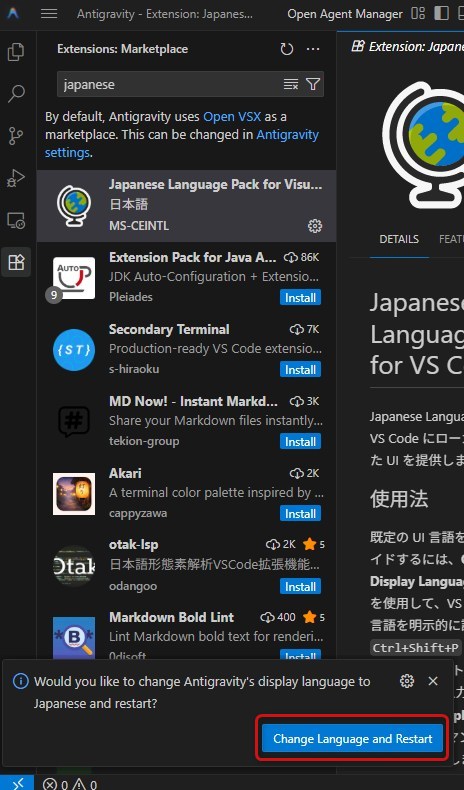Open the Source Control view
Image resolution: width=464 pixels, height=790 pixels.
tap(16, 136)
